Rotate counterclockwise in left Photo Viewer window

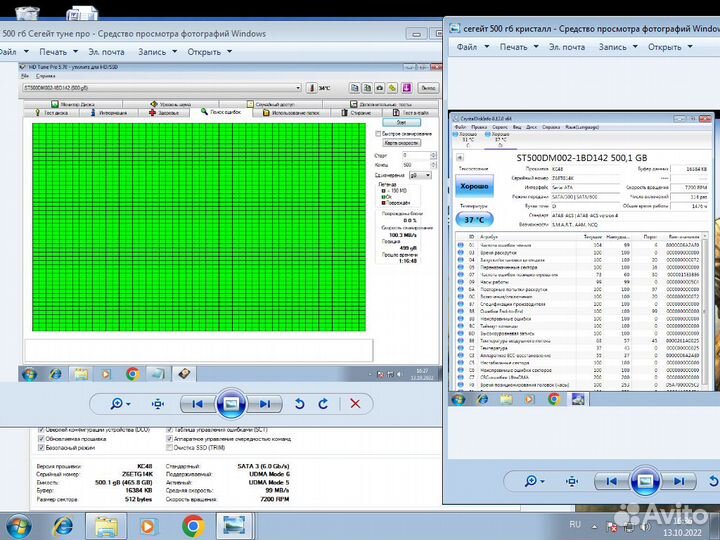pos(299,404)
